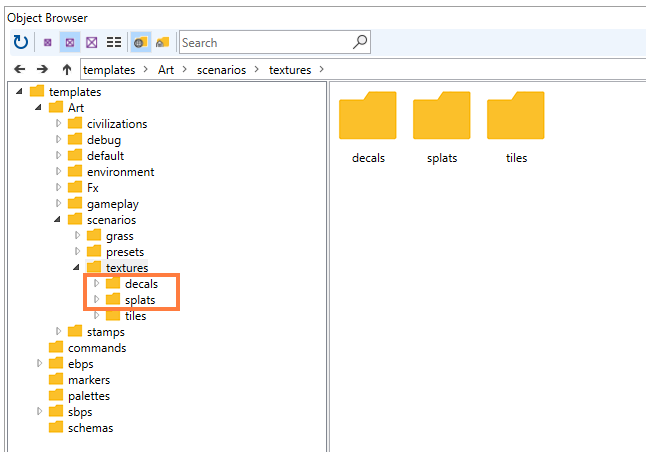
Task: Select the grass folder in tree
Action: point(110,236)
